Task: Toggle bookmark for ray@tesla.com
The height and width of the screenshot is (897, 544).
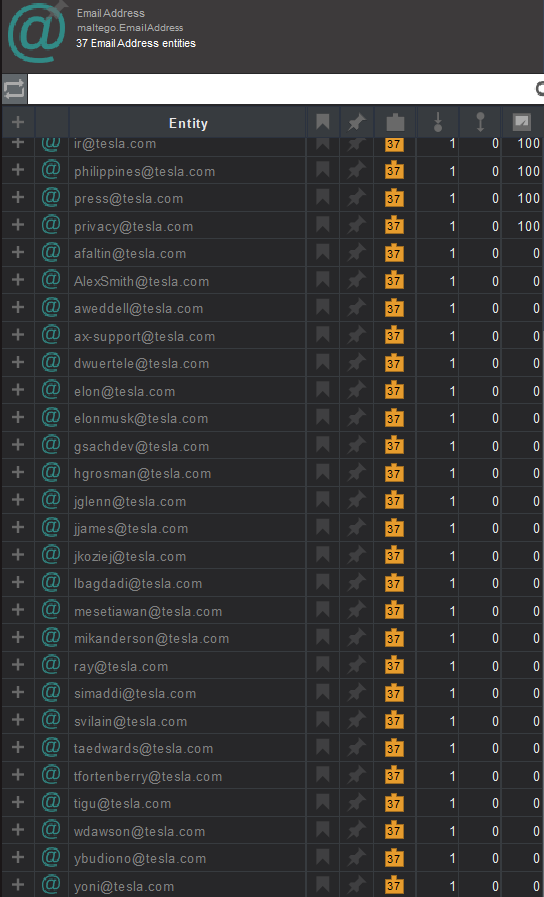Action: pos(323,666)
